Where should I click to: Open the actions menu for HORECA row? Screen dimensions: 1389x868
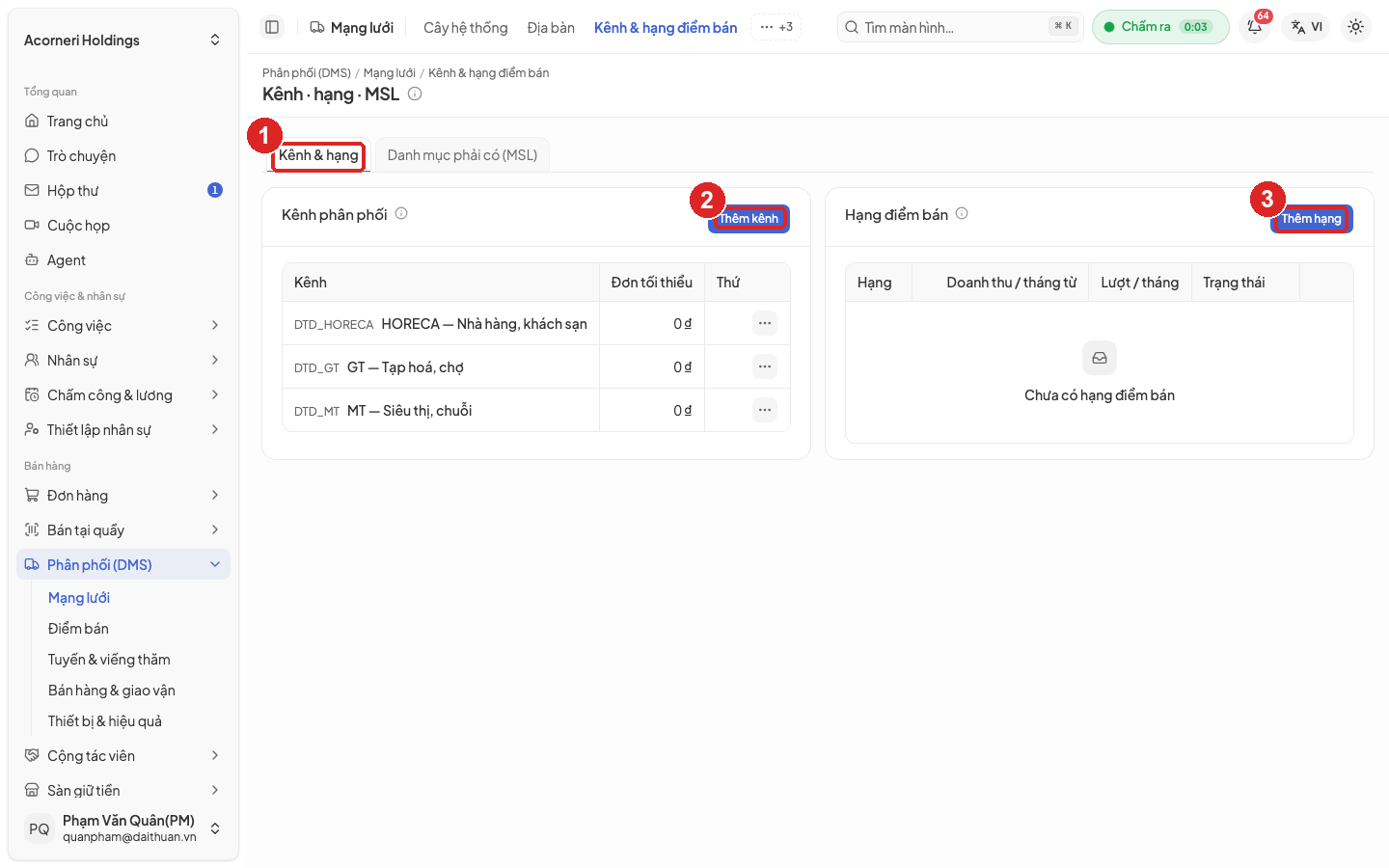pos(765,323)
